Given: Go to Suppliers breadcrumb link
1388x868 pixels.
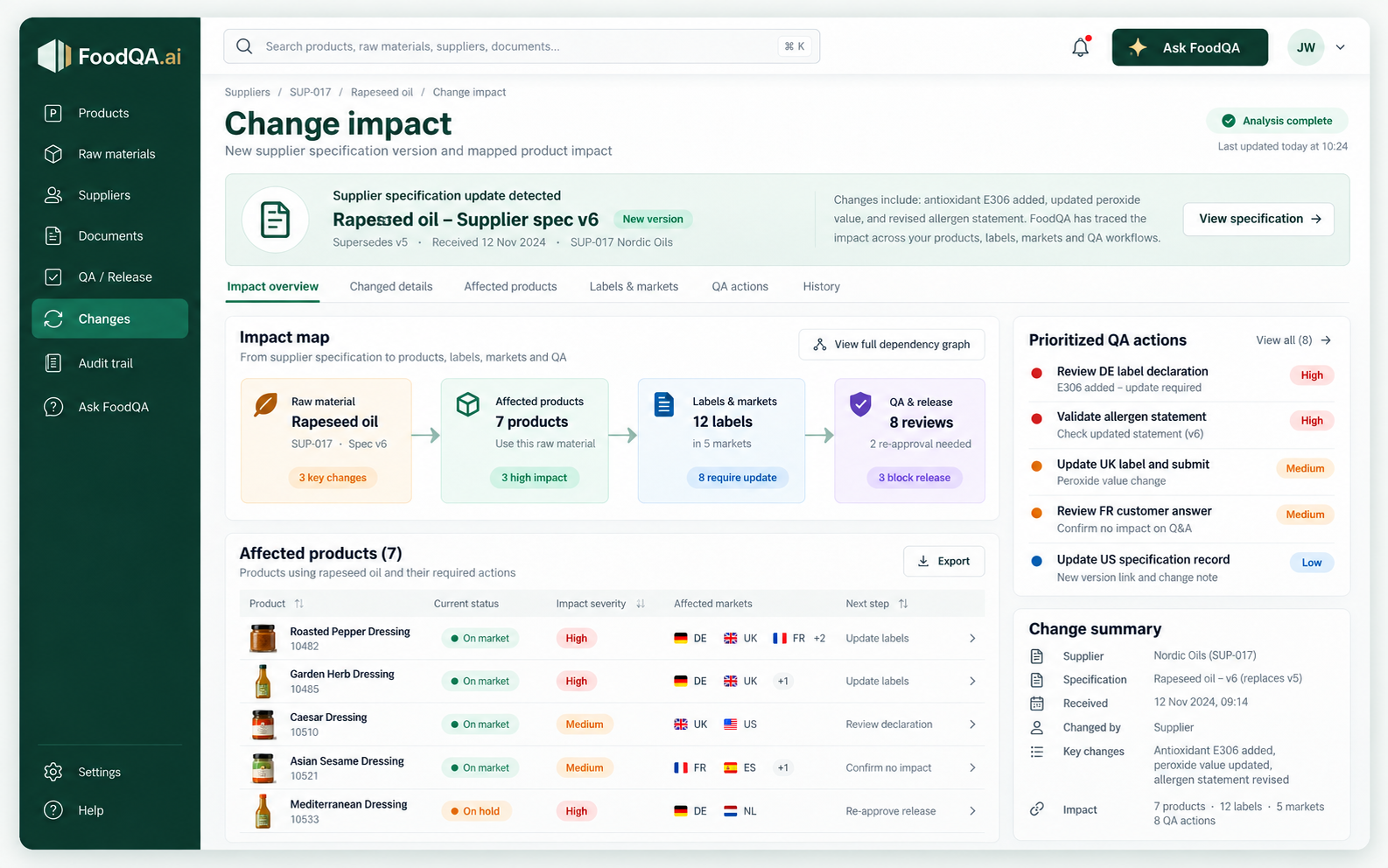Looking at the screenshot, I should (x=248, y=92).
